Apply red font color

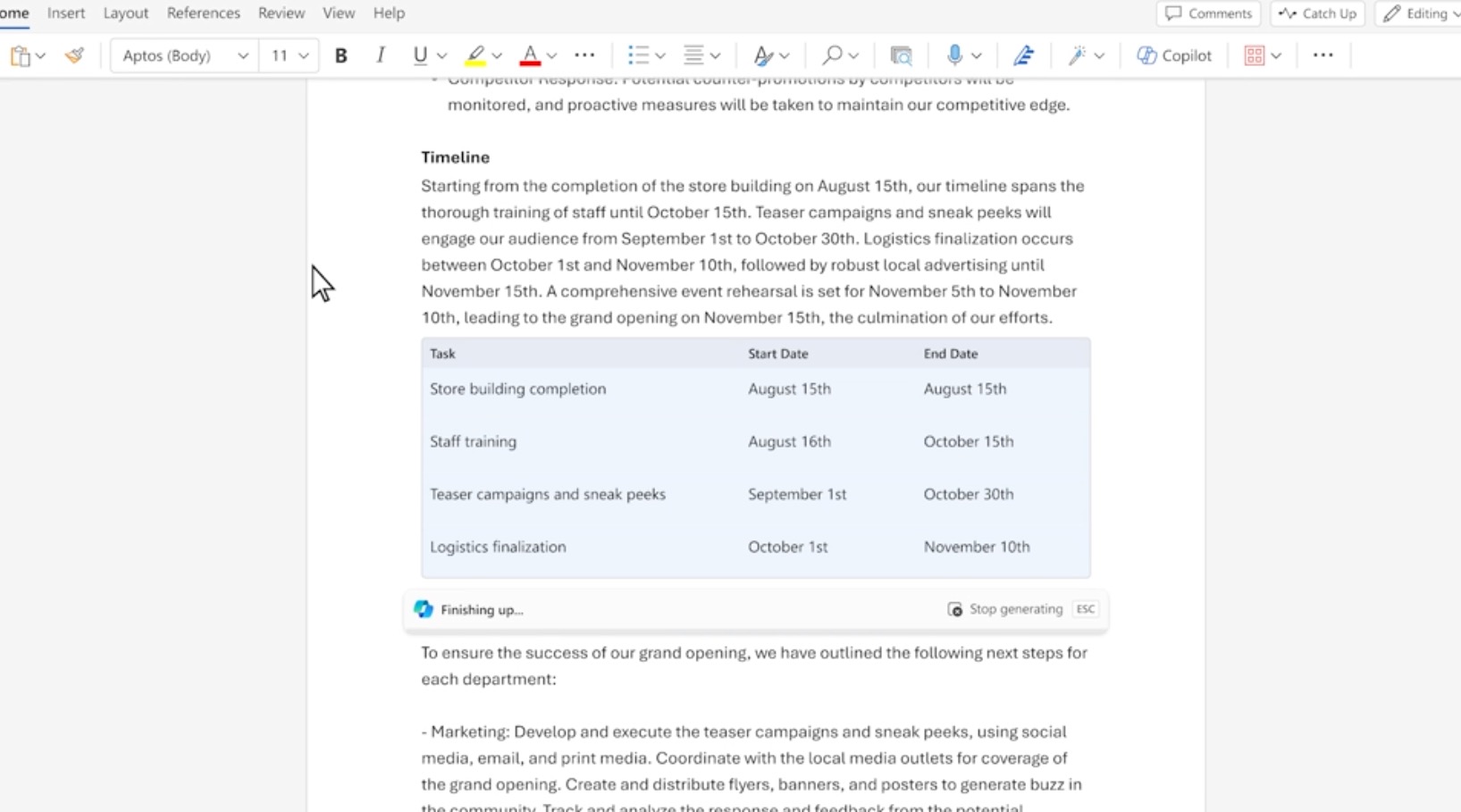(530, 55)
